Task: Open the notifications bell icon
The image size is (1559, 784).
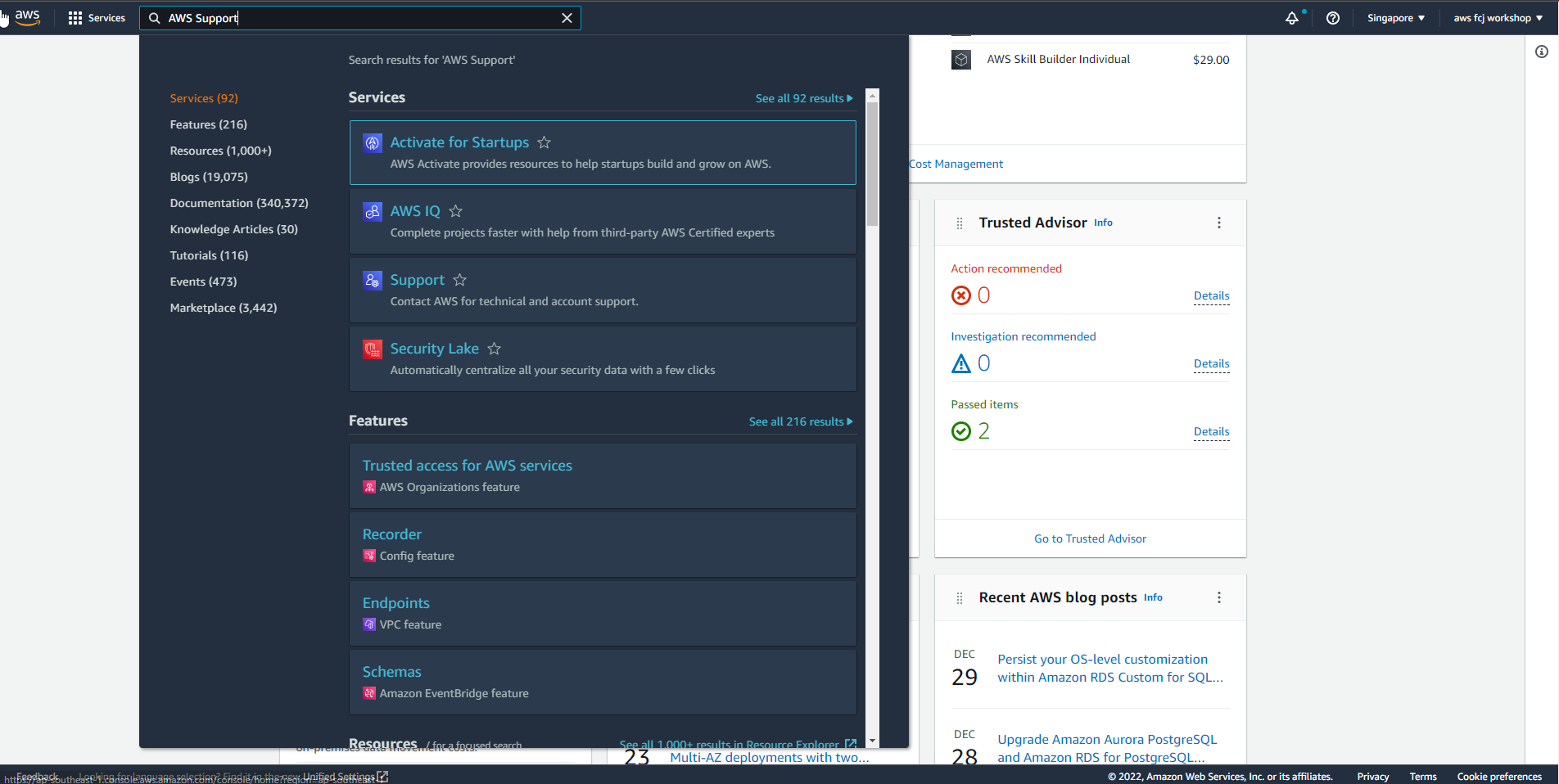Action: (1292, 18)
